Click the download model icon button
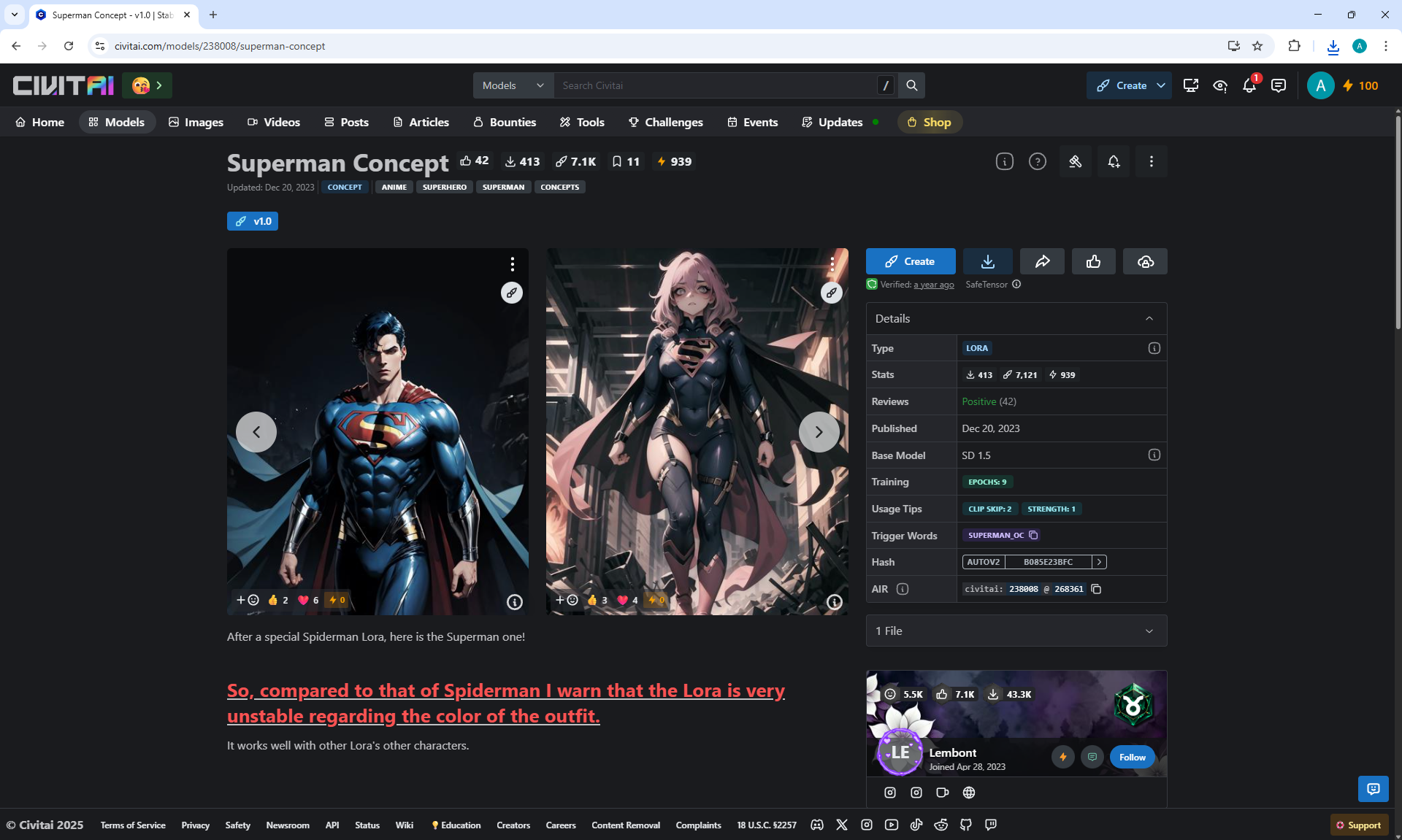Image resolution: width=1402 pixels, height=840 pixels. click(x=987, y=261)
